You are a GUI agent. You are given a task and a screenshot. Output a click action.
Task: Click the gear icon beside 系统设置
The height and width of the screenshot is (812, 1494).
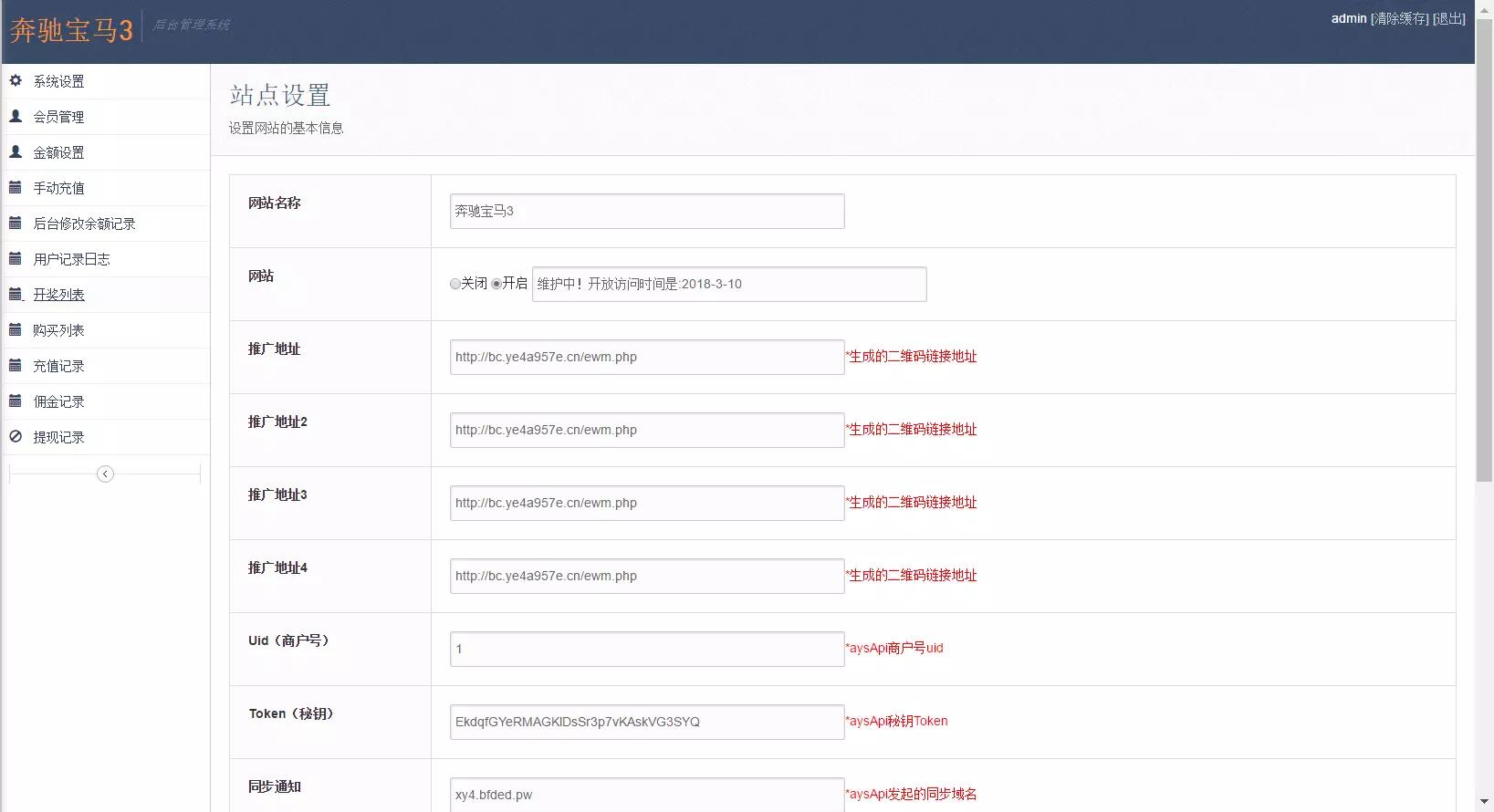16,81
